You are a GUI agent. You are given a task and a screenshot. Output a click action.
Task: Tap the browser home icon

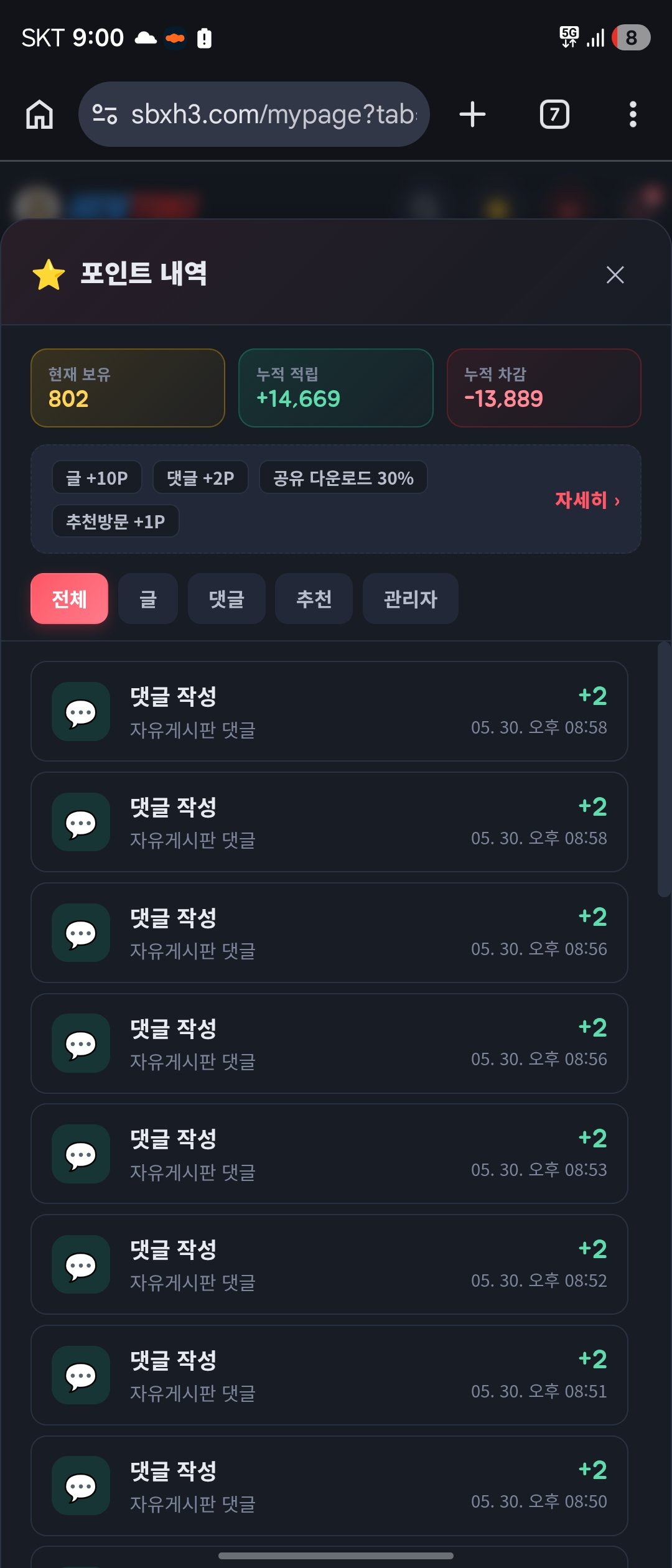pos(39,114)
